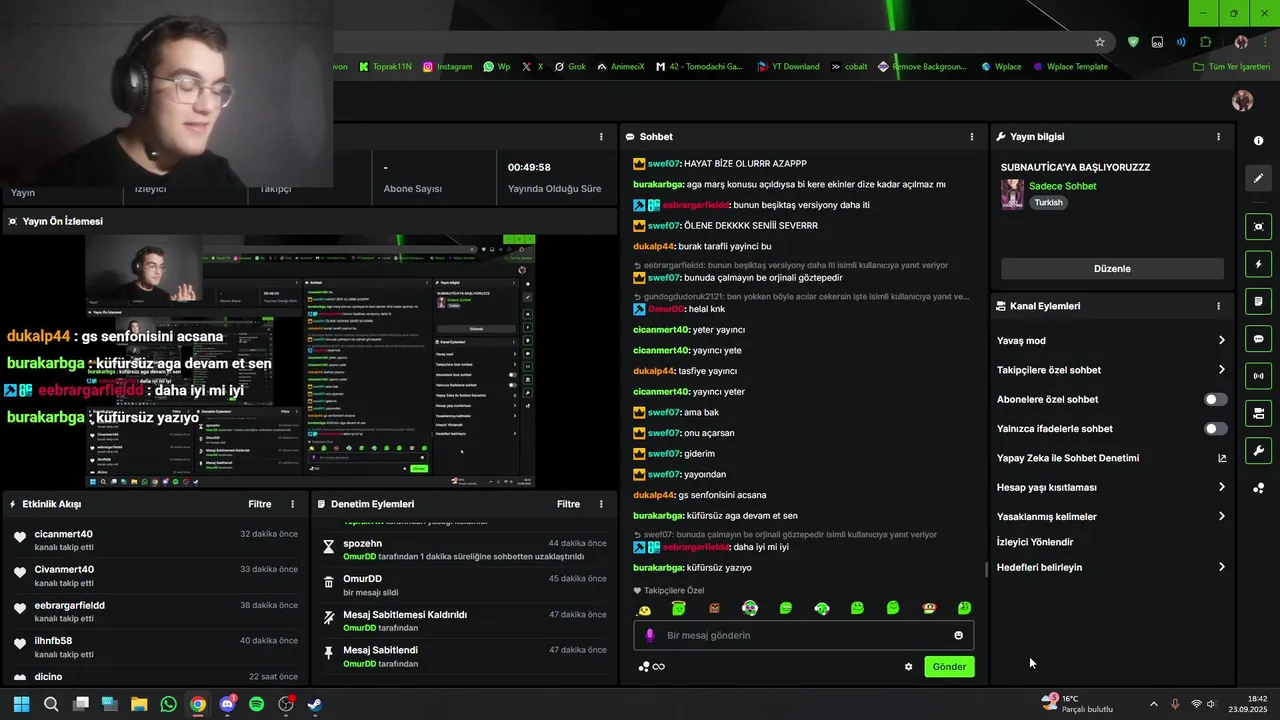
Task: Click the server storage icon in right sidebar
Action: point(1259,413)
